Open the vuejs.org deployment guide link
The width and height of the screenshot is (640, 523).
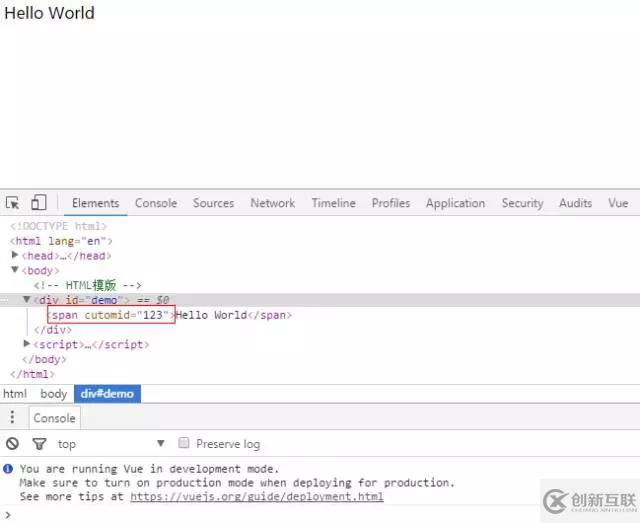click(256, 497)
